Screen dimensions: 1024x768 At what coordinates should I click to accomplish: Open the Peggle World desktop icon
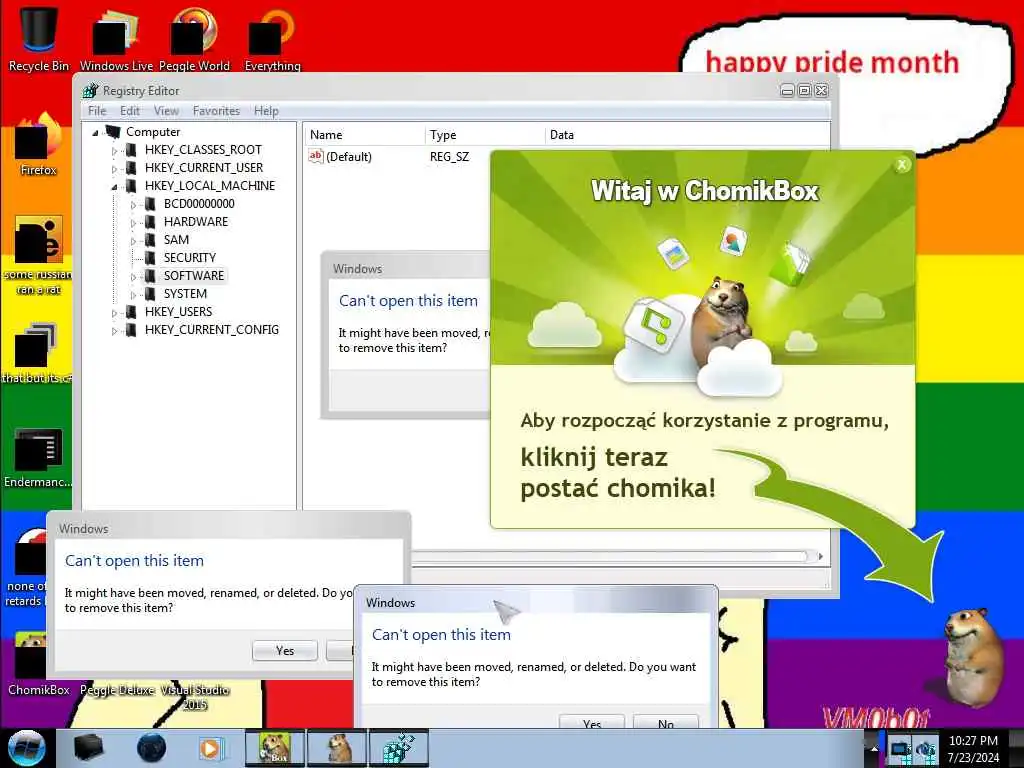(194, 38)
